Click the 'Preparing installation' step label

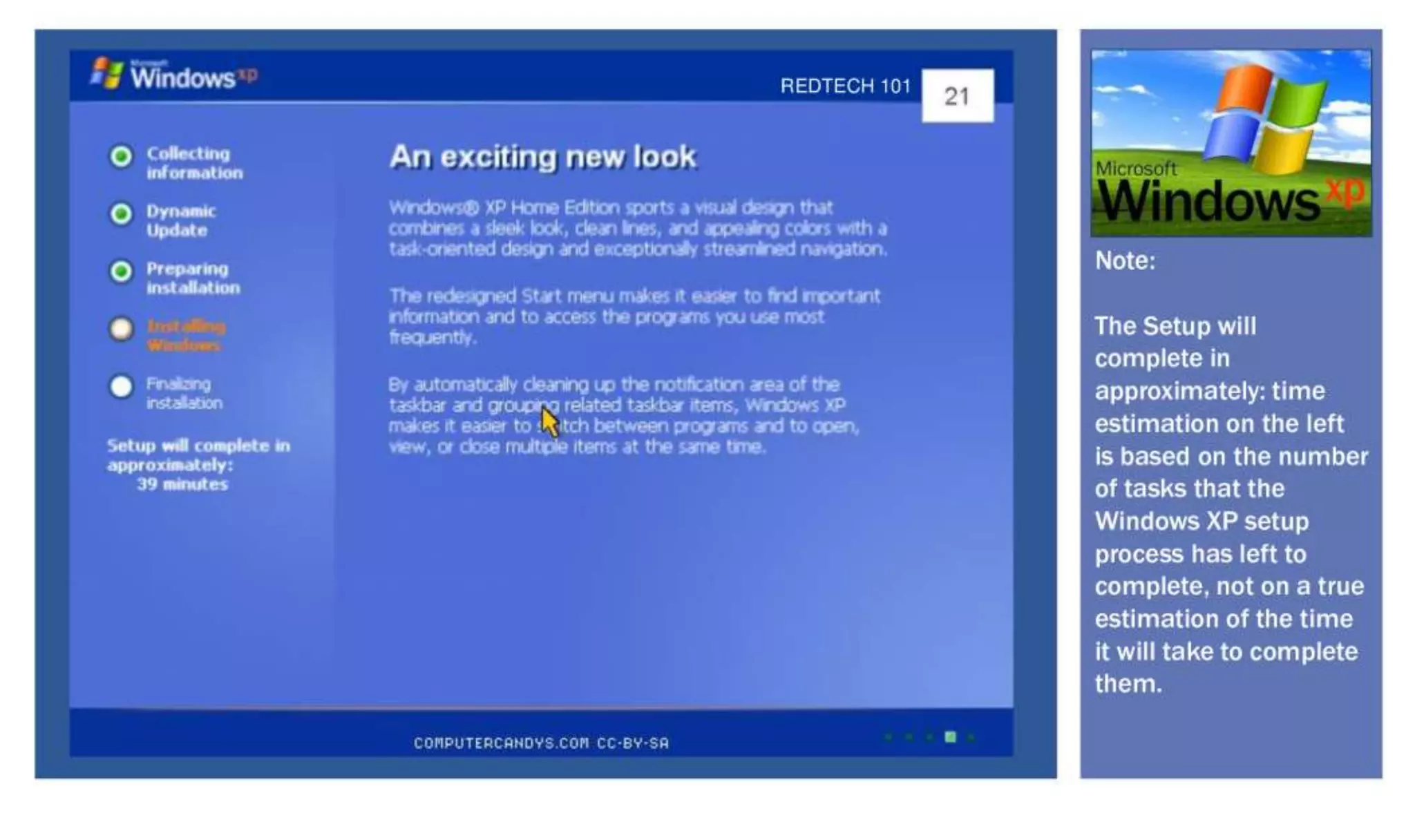pos(193,278)
